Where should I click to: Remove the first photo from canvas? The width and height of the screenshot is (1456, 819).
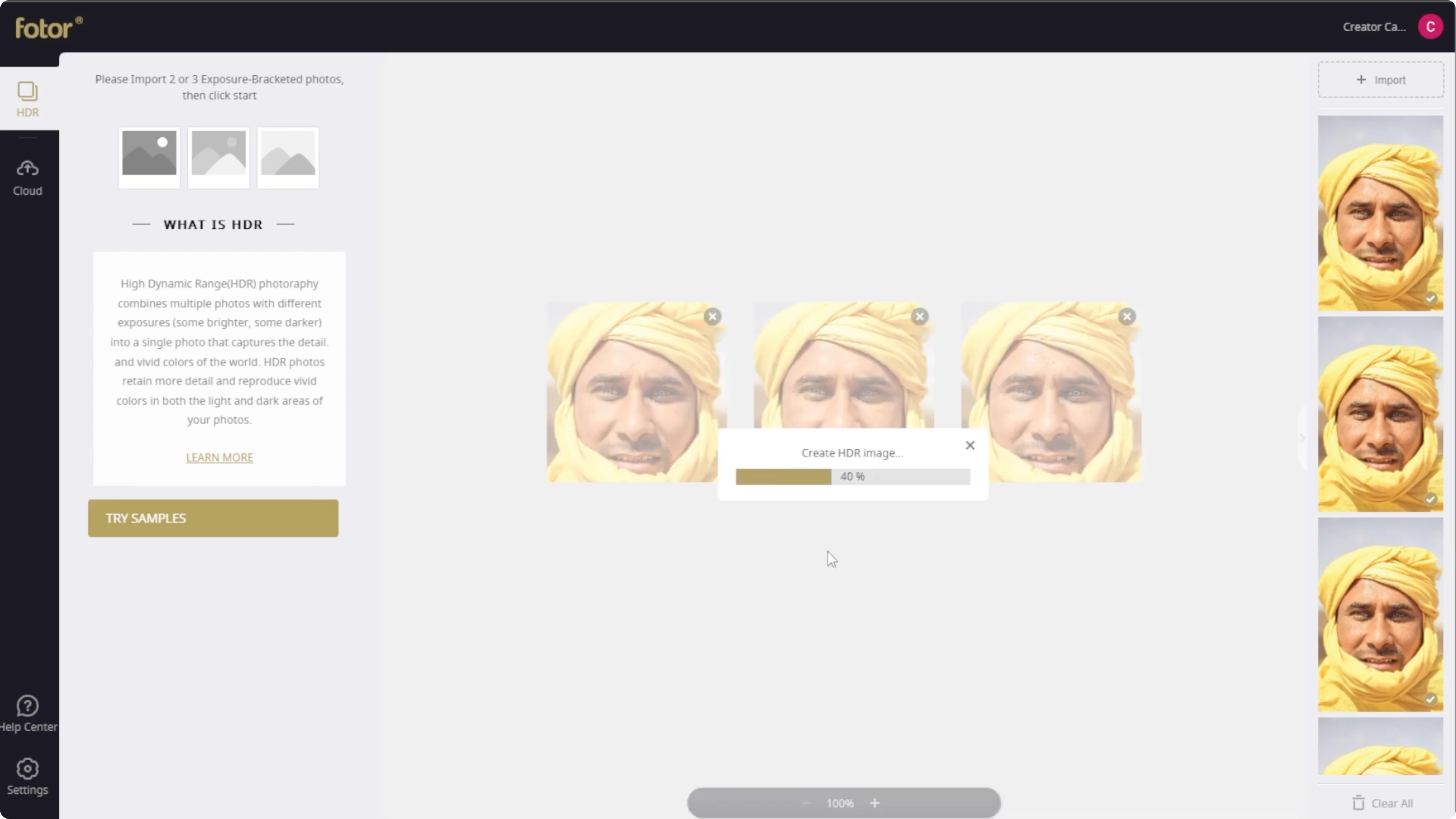[x=712, y=317]
